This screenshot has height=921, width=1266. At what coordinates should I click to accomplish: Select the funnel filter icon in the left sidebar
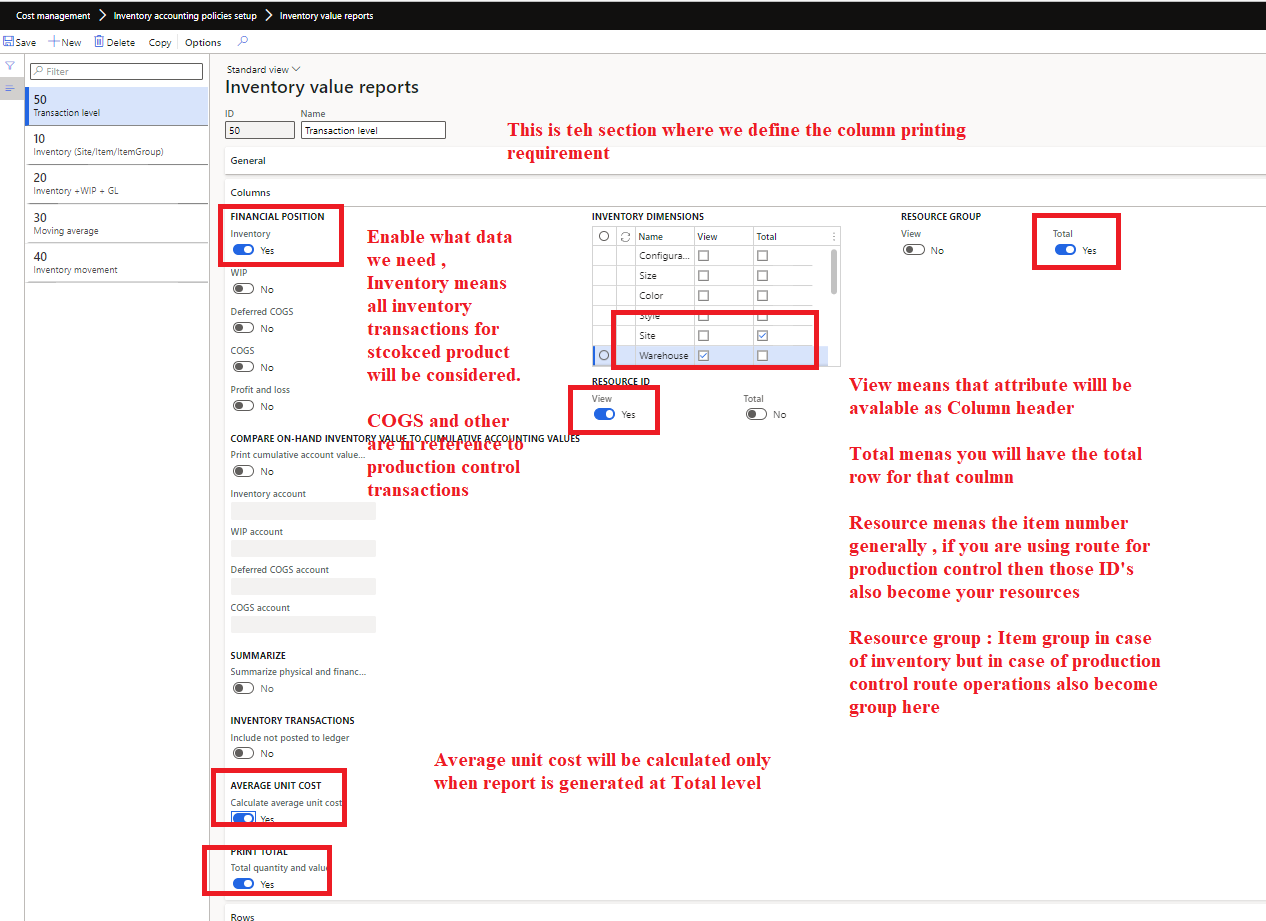point(11,65)
